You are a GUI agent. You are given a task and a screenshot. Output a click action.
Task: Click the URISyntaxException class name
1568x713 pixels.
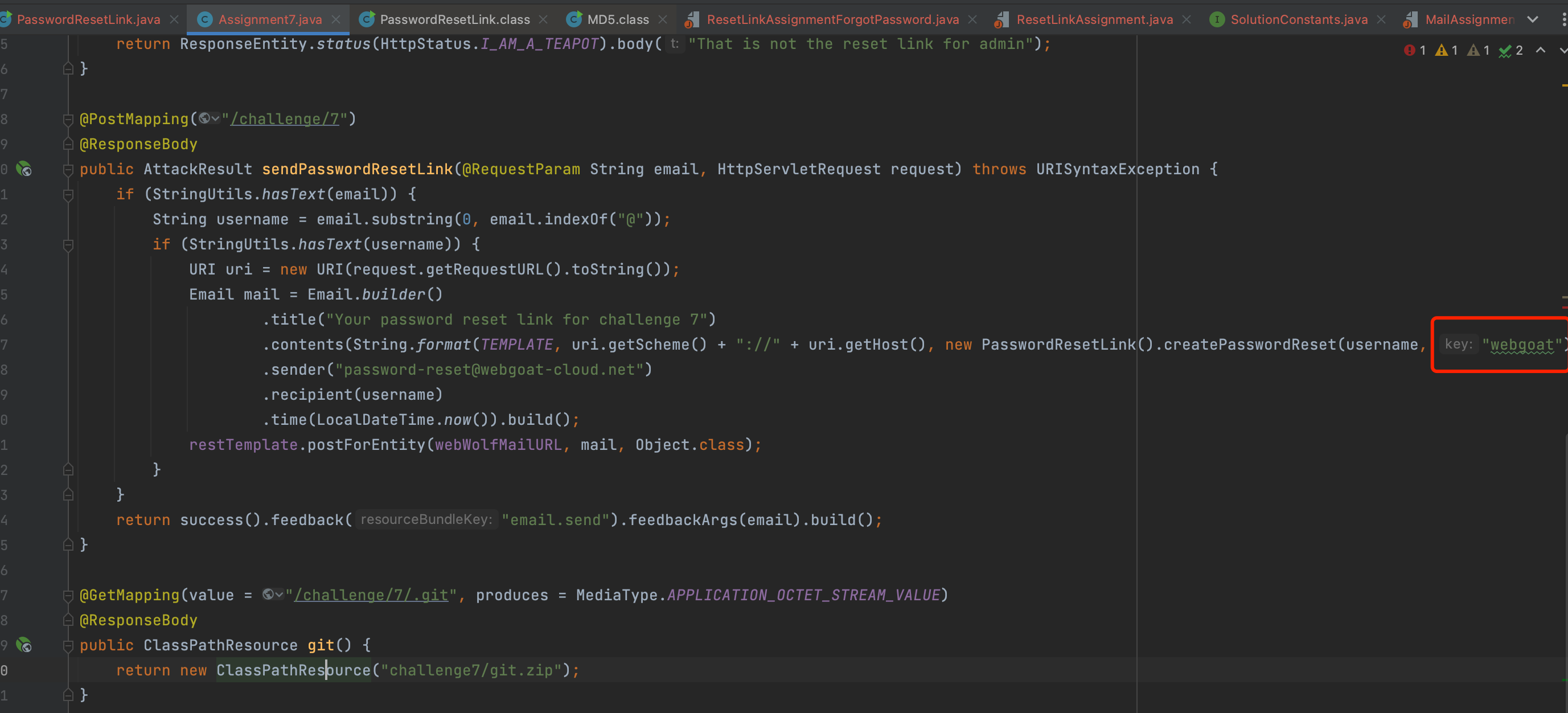(x=1118, y=169)
